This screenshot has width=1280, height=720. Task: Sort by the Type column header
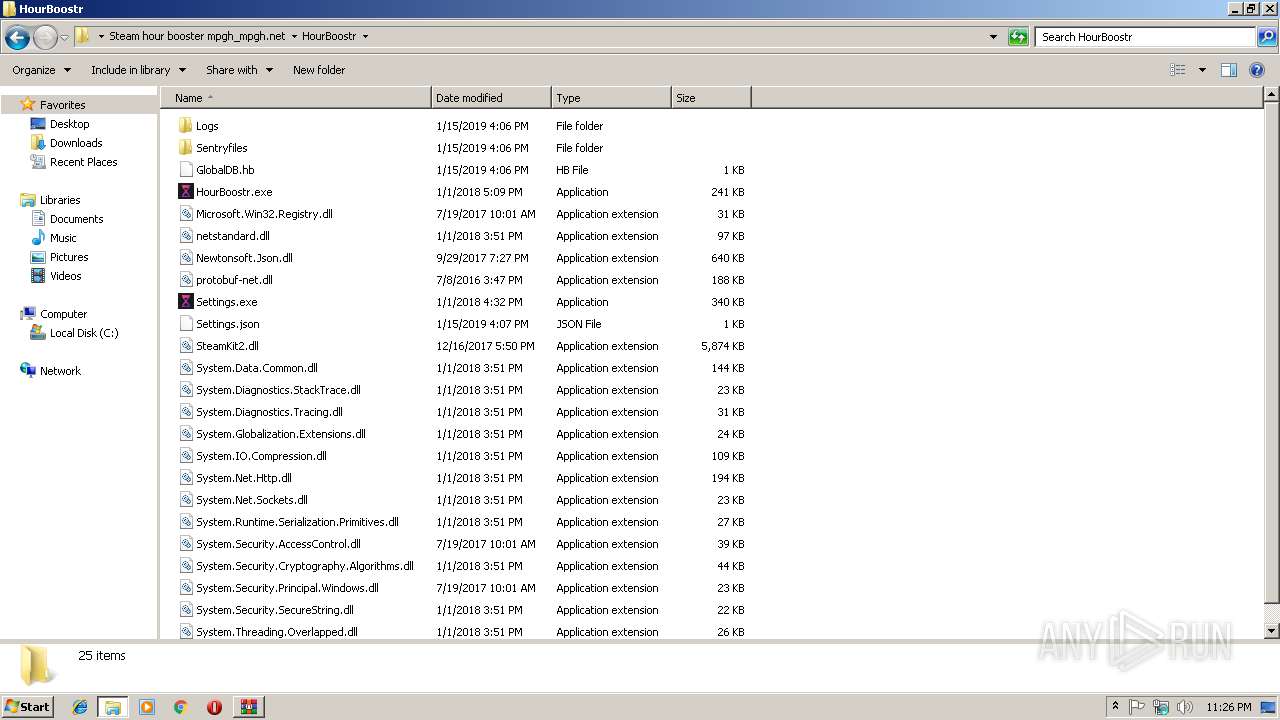click(611, 98)
